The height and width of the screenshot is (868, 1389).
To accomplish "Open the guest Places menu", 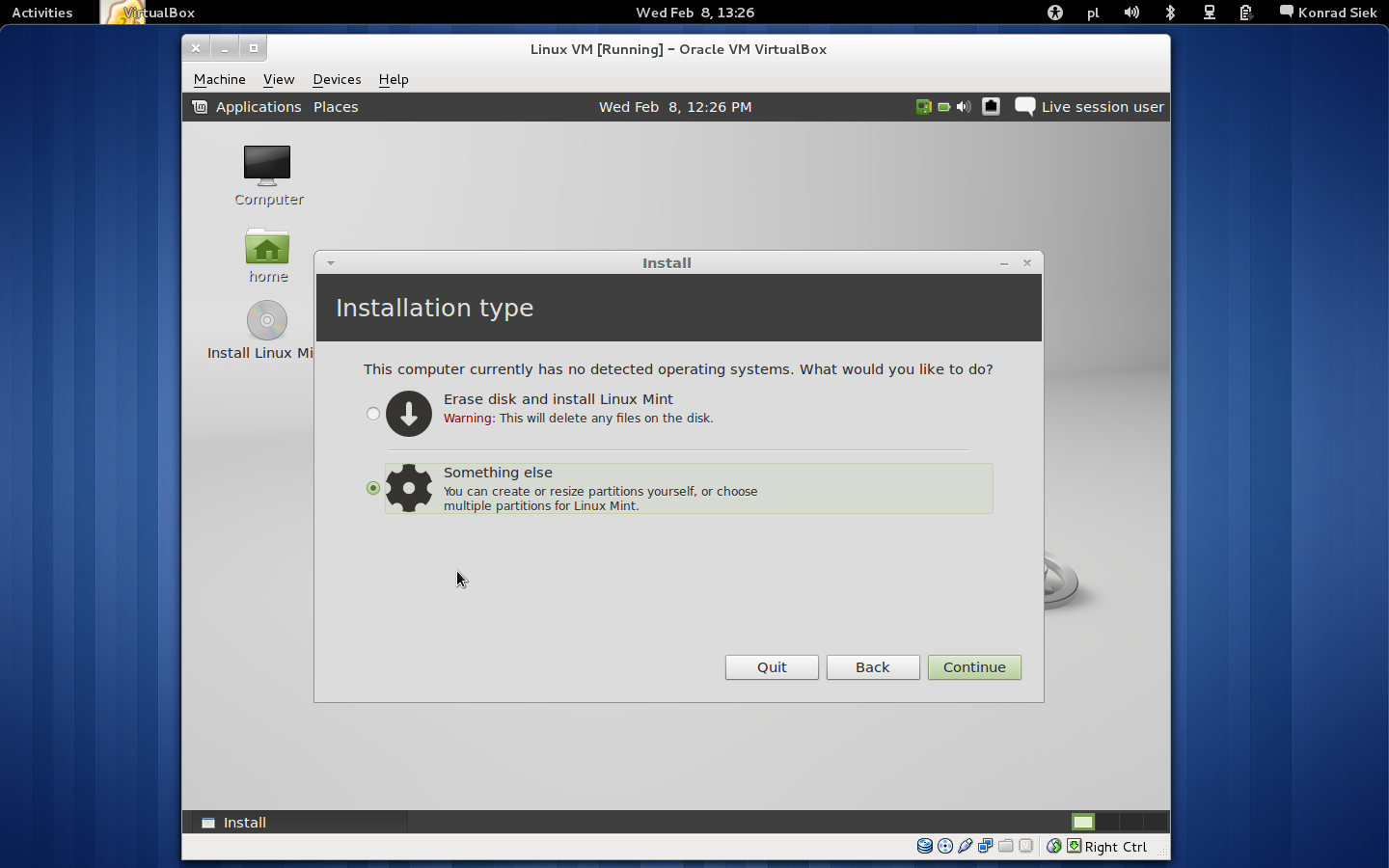I will click(336, 107).
